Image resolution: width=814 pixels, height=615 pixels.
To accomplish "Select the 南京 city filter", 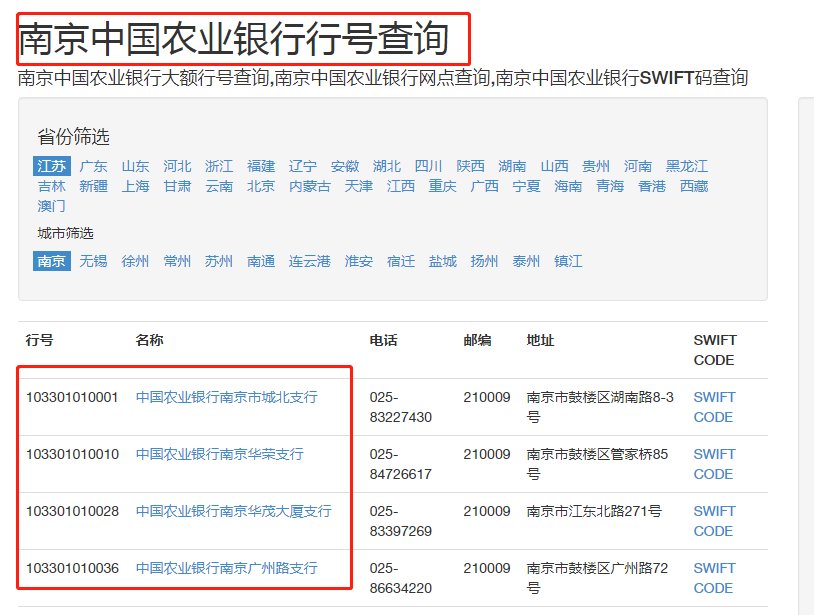I will click(51, 261).
